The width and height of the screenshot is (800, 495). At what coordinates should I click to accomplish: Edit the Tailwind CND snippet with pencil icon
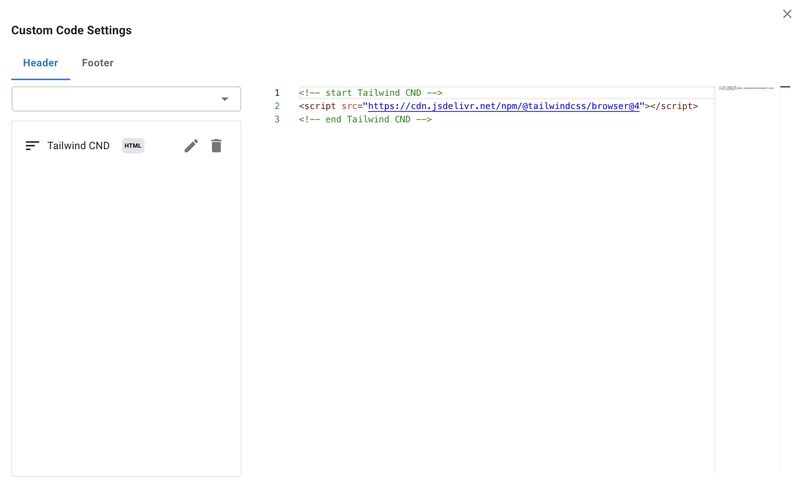(x=191, y=146)
